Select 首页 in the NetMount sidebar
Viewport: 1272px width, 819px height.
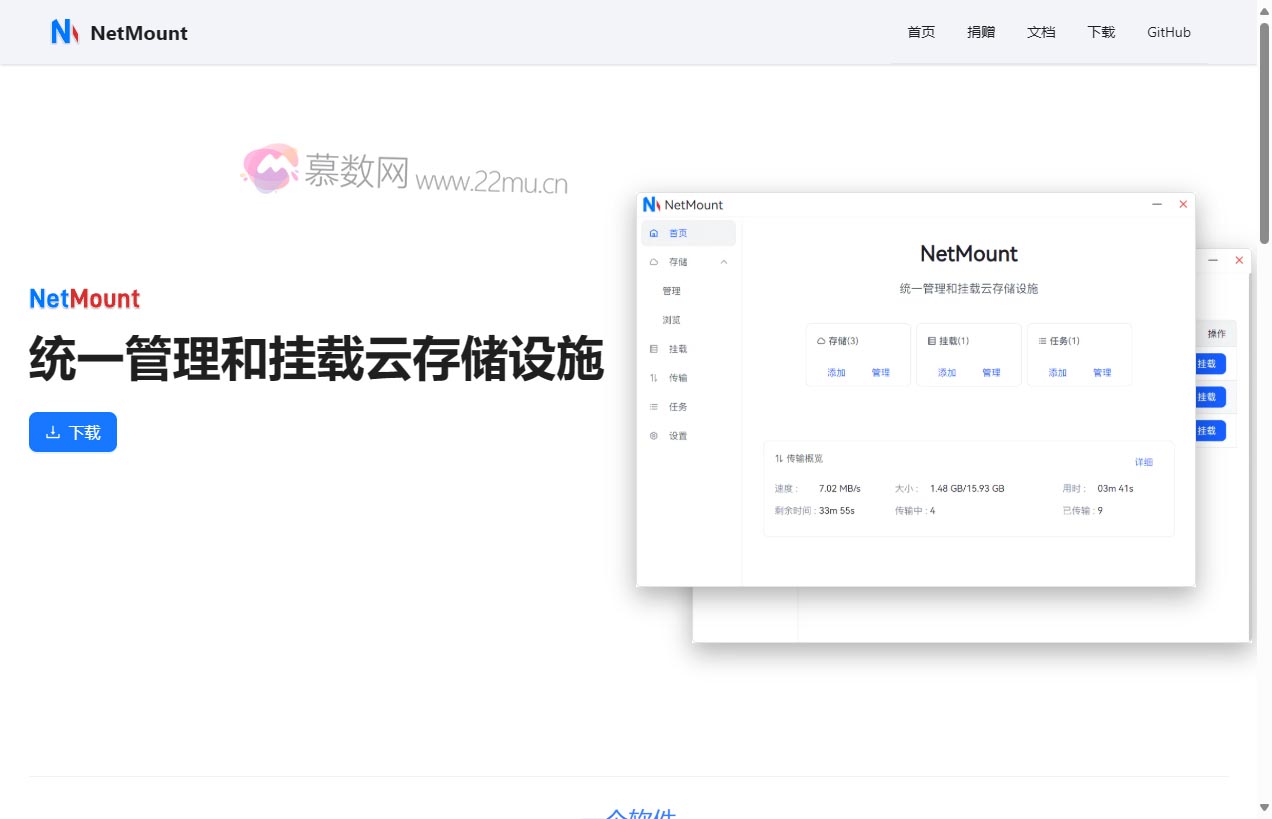pos(677,232)
